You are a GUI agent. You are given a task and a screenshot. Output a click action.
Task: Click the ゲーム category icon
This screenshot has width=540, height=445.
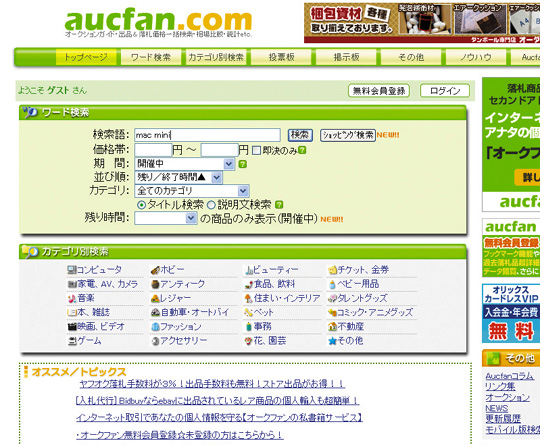[72, 341]
